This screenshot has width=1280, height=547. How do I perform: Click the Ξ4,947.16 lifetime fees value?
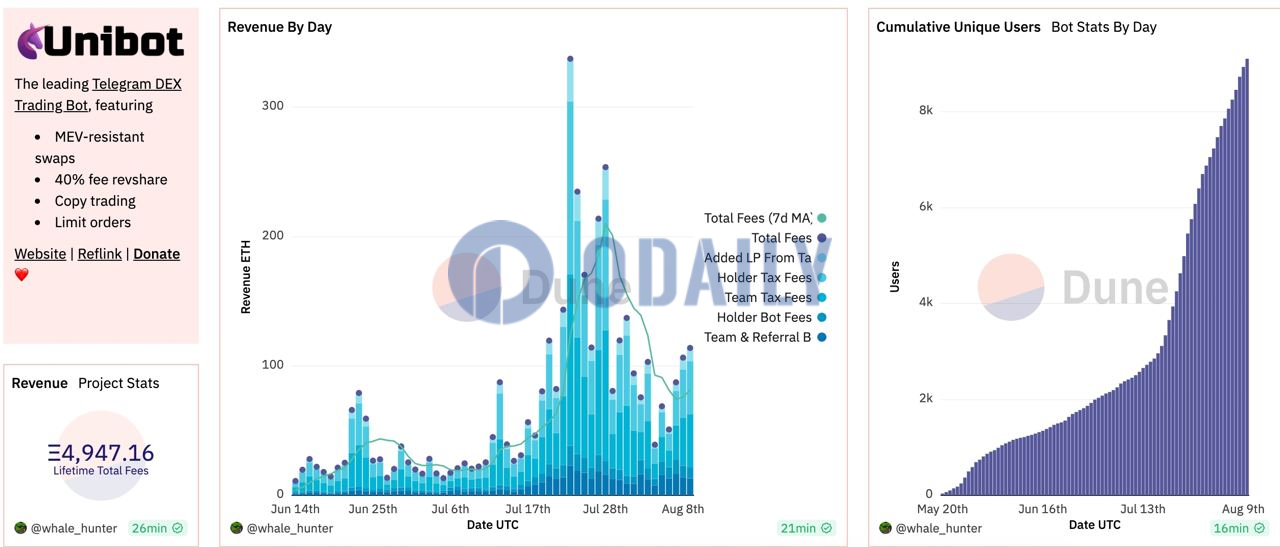(100, 453)
